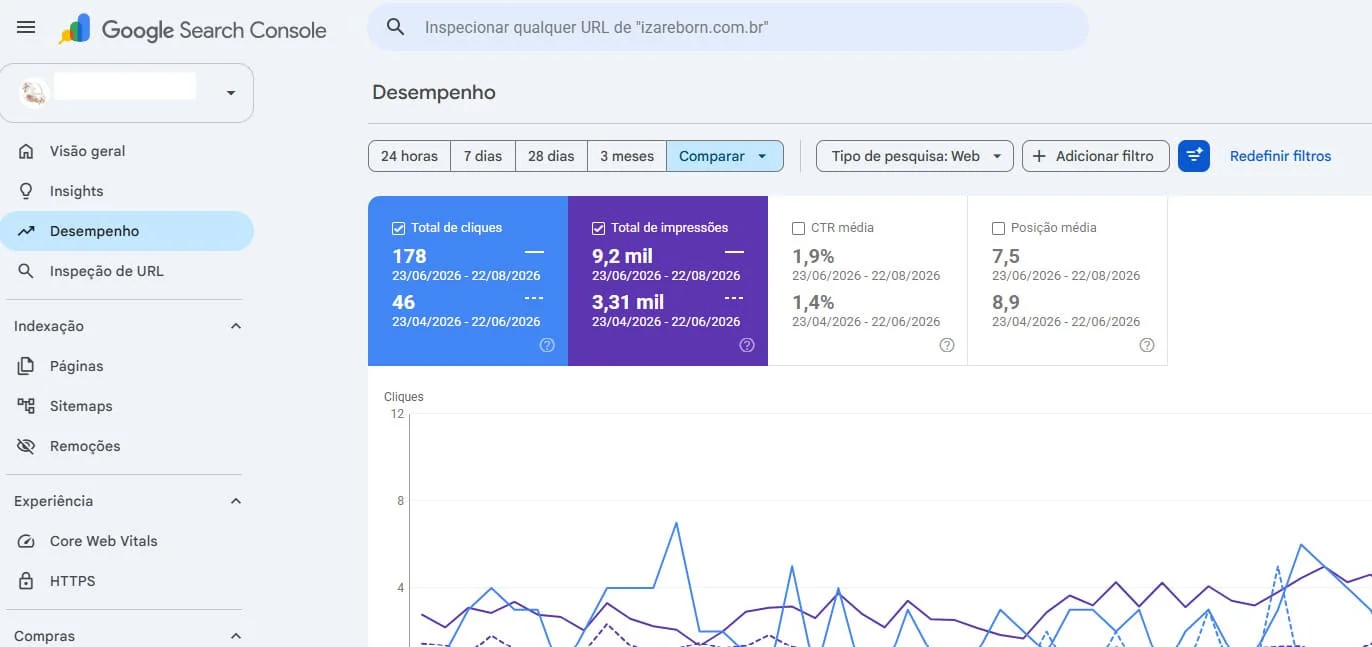Open HTTPS report
Image resolution: width=1372 pixels, height=647 pixels.
(127, 581)
